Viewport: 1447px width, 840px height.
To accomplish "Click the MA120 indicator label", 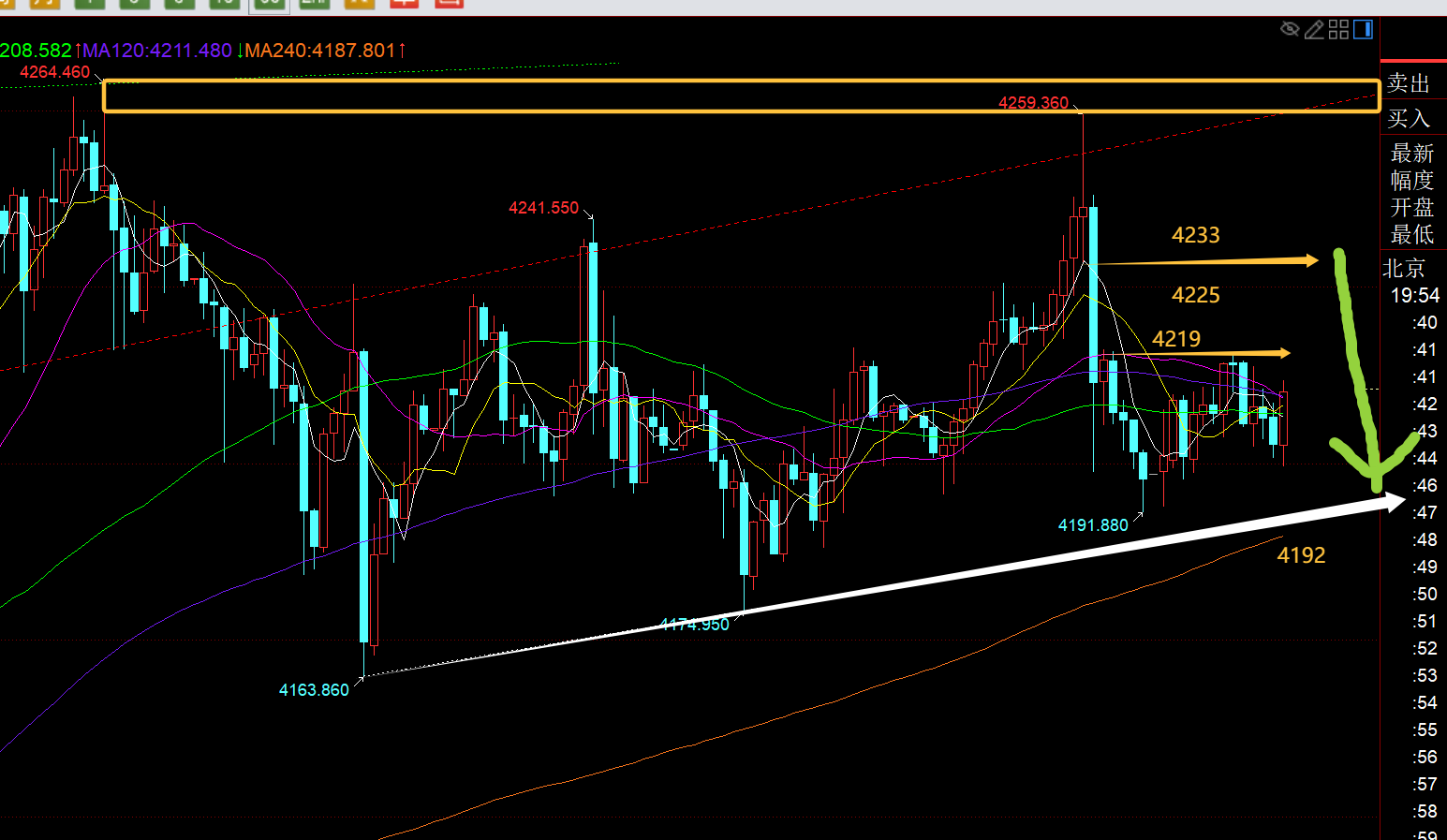I will pyautogui.click(x=157, y=51).
